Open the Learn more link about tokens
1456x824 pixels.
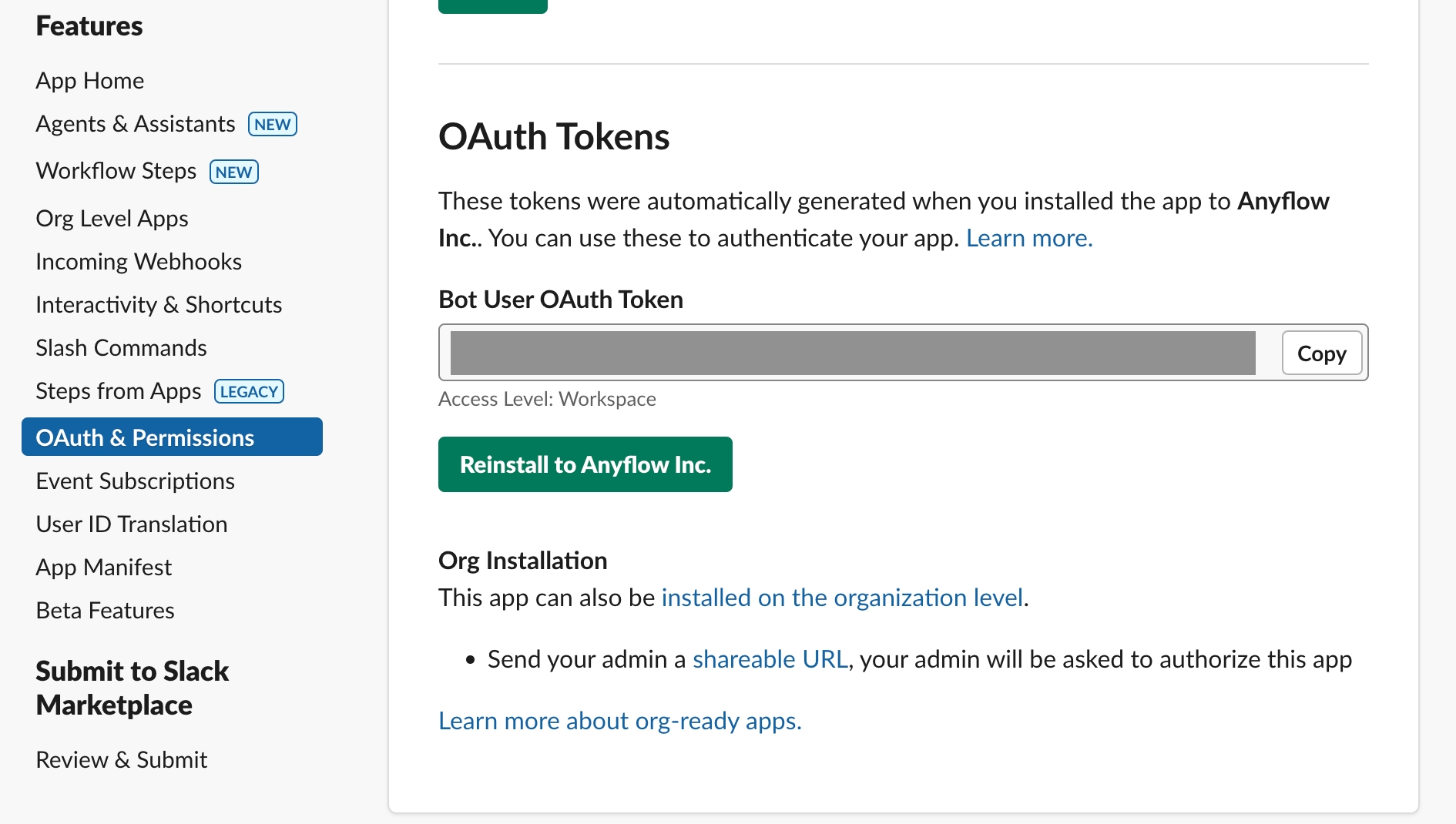[1028, 239]
